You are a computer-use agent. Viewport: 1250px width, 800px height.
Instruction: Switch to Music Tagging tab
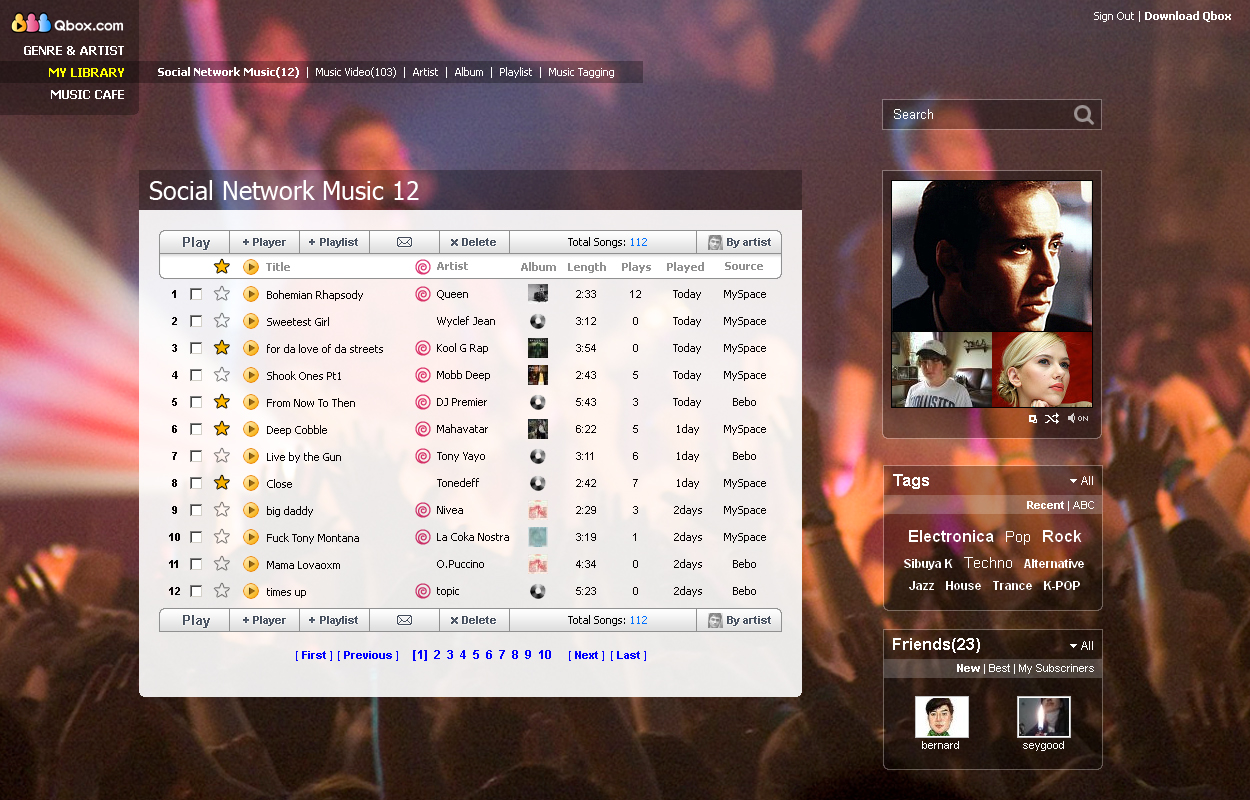tap(581, 72)
